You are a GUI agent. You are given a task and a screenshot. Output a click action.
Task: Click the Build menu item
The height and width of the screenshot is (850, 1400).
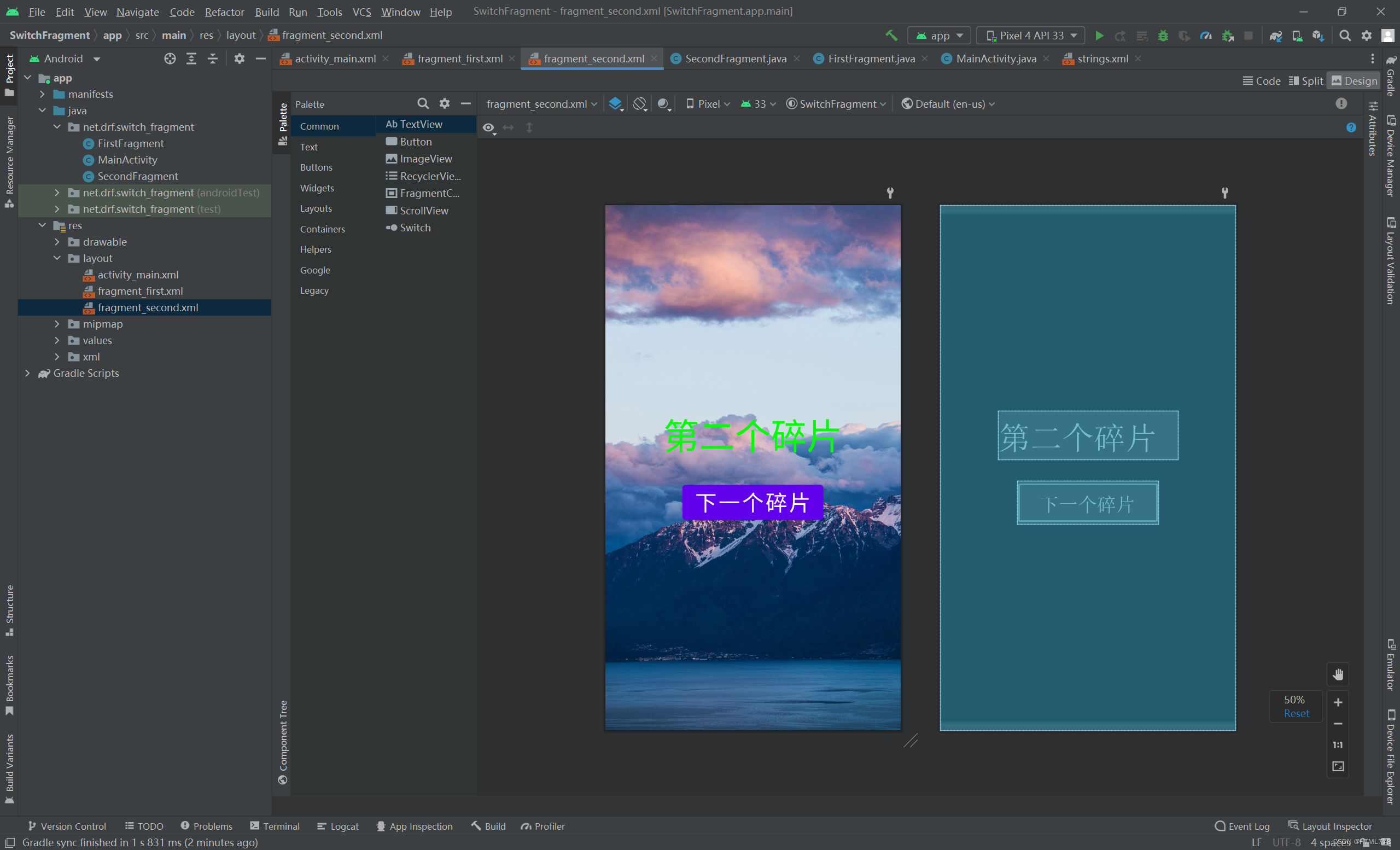pyautogui.click(x=265, y=11)
